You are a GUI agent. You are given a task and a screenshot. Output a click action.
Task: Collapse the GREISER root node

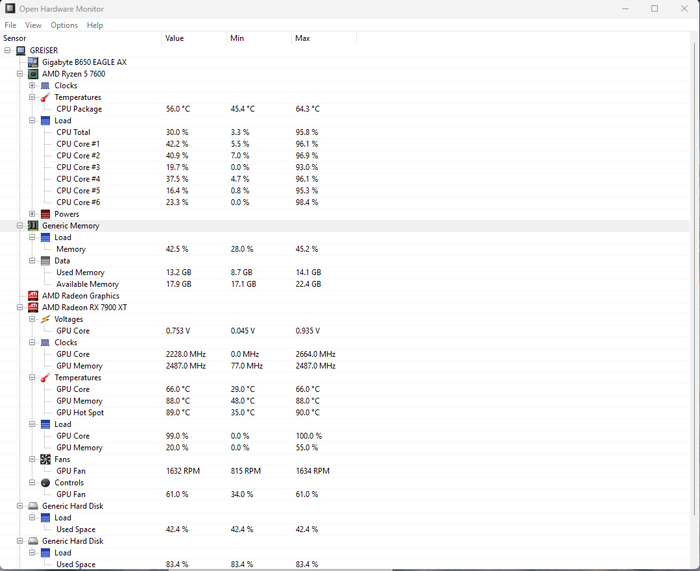point(8,50)
